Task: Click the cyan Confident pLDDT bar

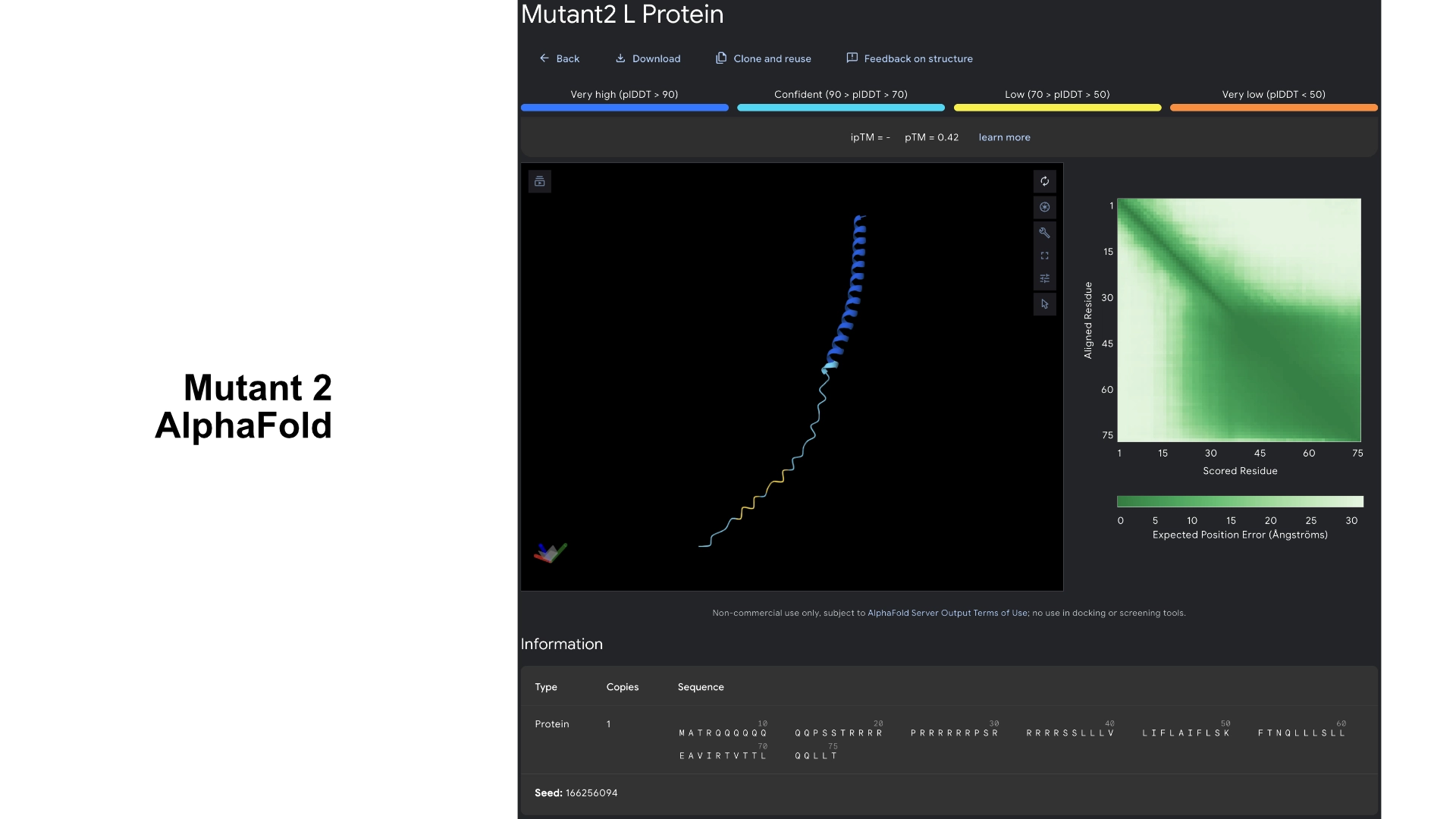Action: (x=841, y=108)
